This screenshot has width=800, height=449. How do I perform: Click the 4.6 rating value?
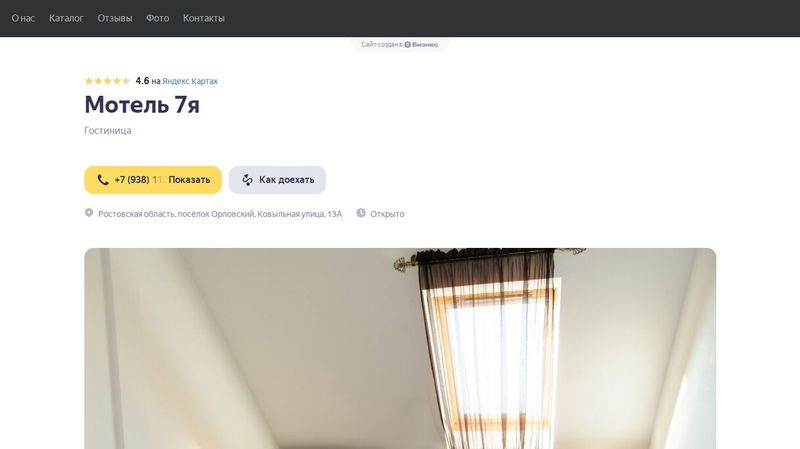coord(142,81)
